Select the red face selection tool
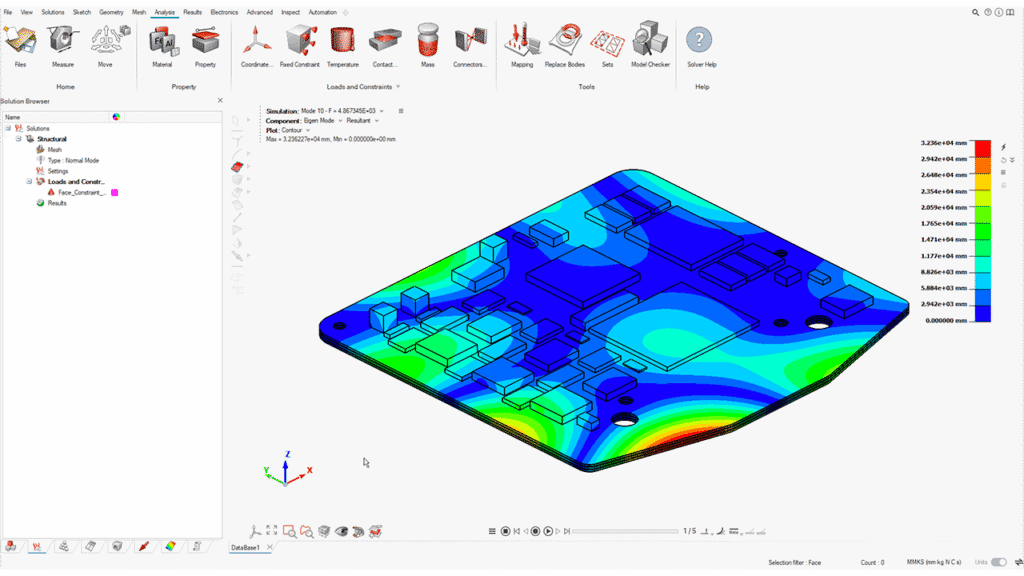 237,167
